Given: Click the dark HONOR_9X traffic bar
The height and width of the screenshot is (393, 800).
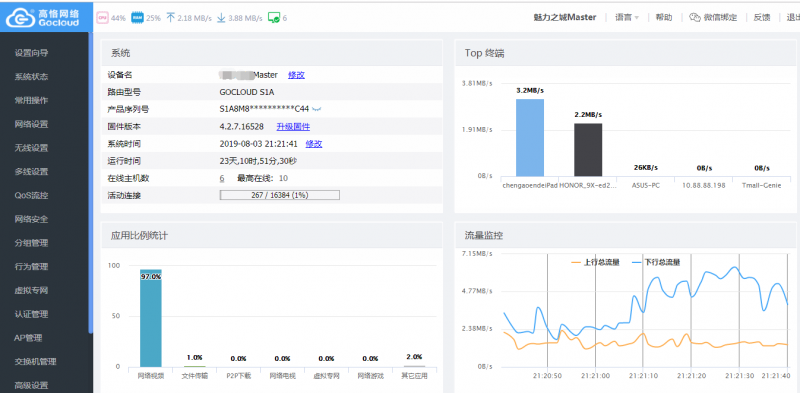Looking at the screenshot, I should (588, 150).
